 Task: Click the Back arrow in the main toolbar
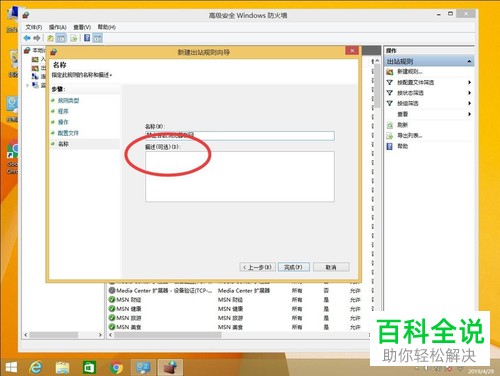click(27, 38)
